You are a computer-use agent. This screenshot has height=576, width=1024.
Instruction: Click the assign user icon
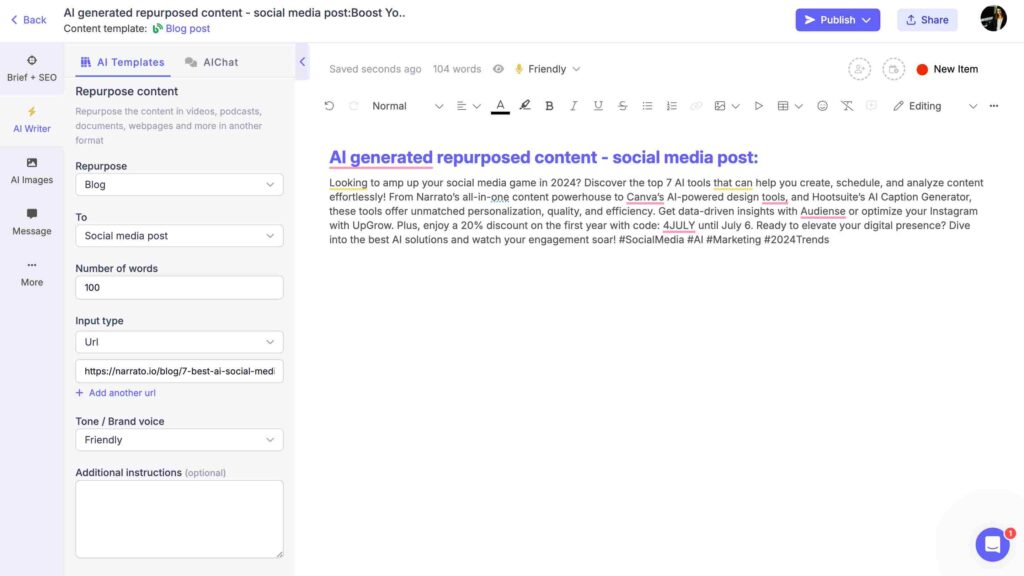pos(859,69)
